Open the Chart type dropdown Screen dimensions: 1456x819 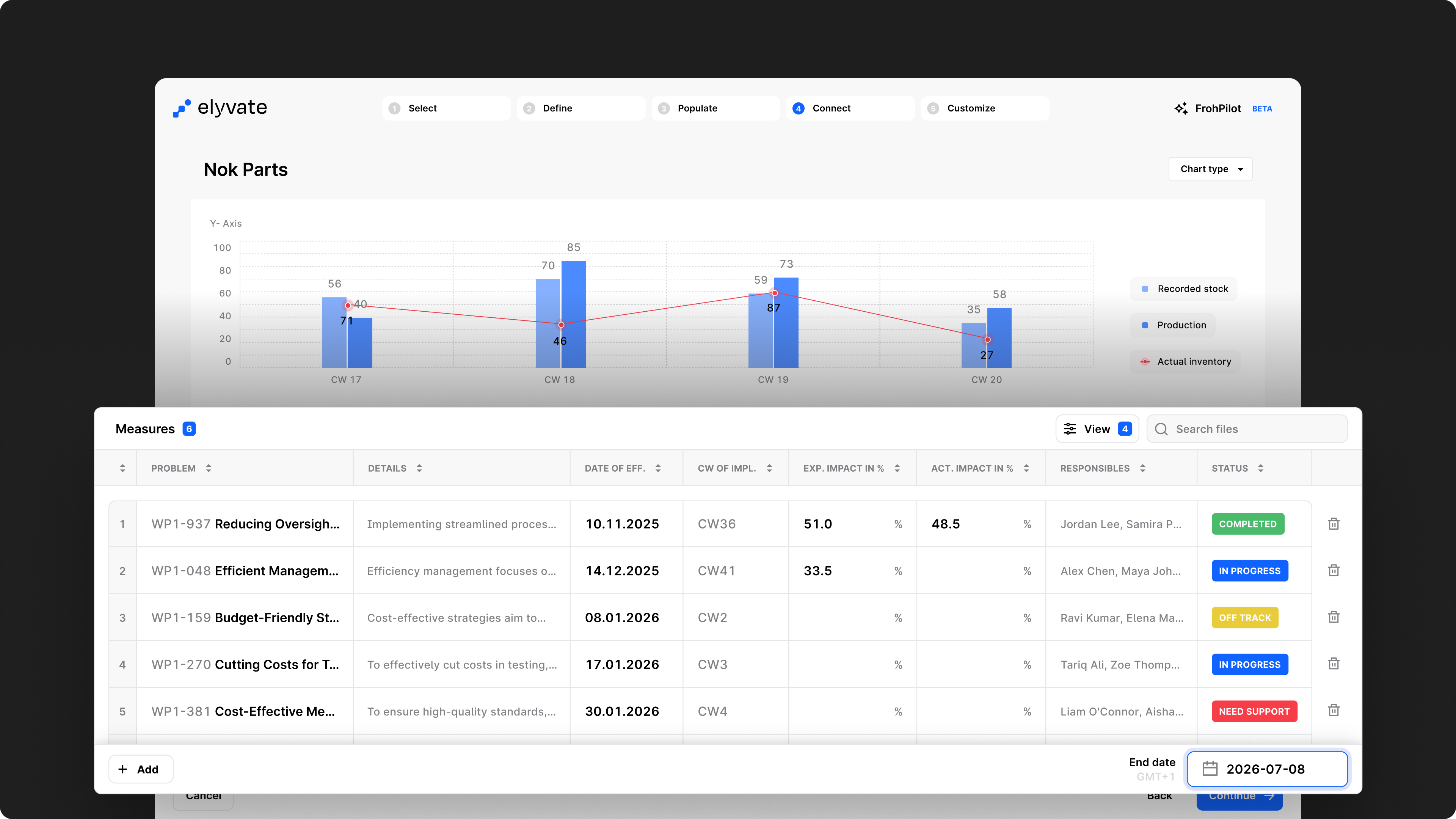click(1210, 169)
